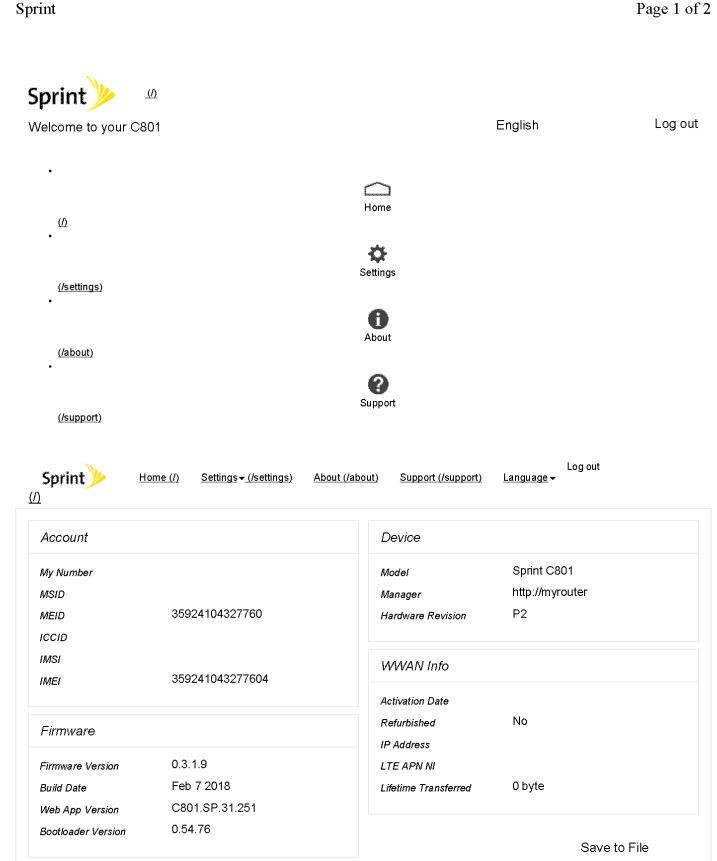Screen dimensions: 717x861
Task: Click the LTE APN NI label
Action: pyautogui.click(x=407, y=766)
